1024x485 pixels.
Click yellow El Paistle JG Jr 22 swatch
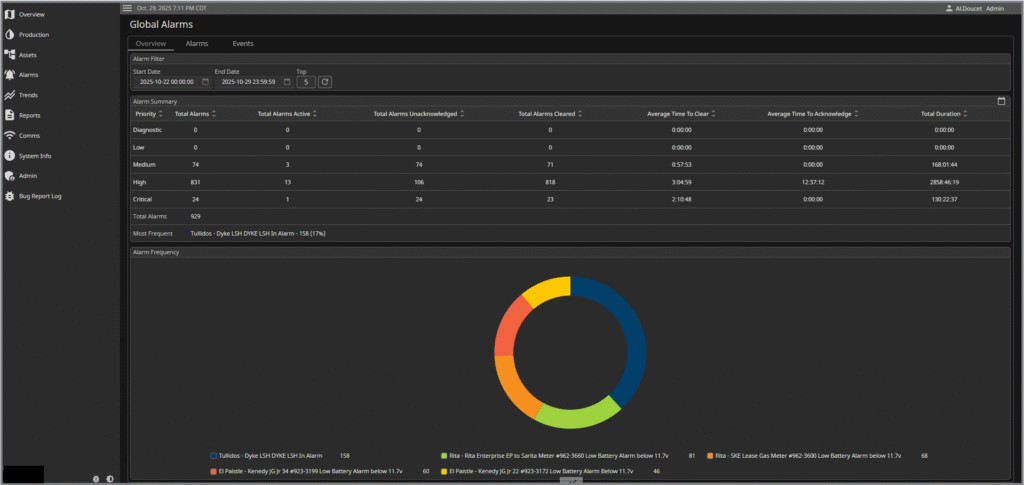[444, 471]
